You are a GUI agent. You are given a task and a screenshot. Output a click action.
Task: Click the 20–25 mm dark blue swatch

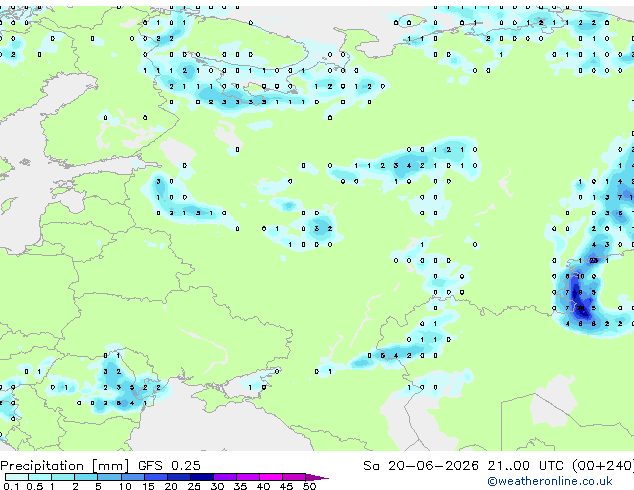[x=179, y=477]
